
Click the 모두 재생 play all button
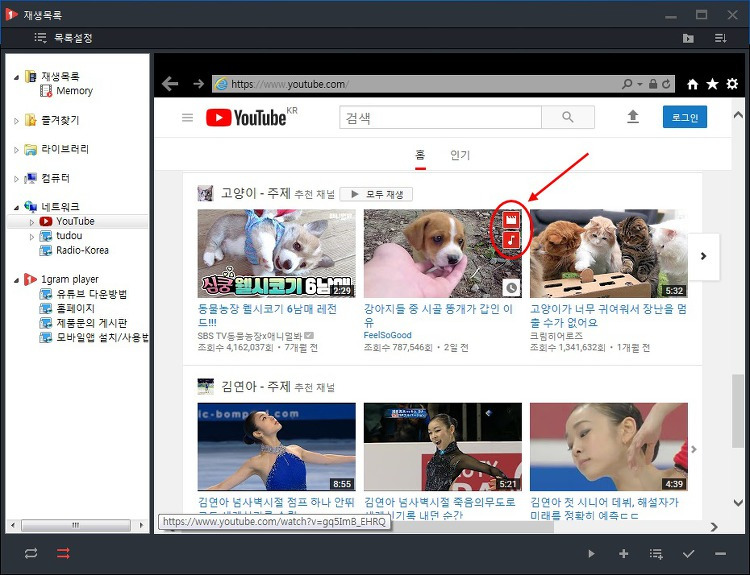click(x=376, y=194)
